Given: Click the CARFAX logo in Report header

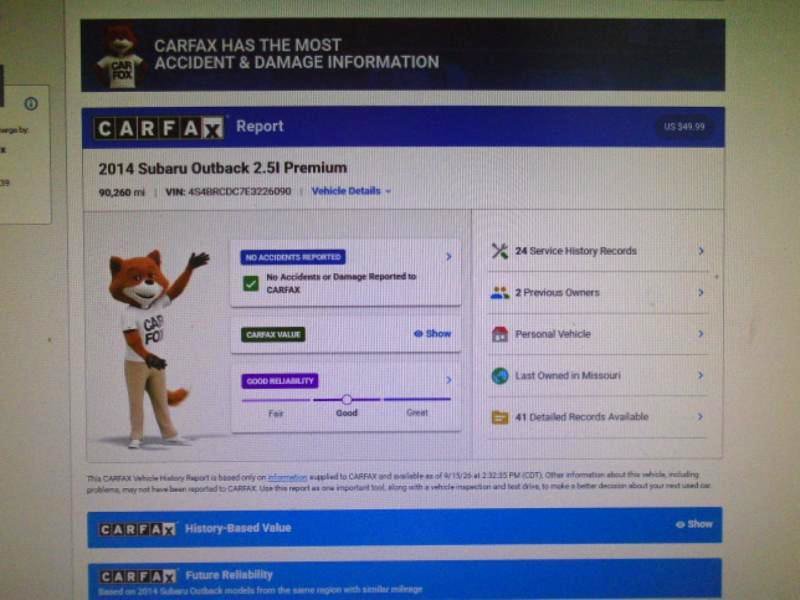Looking at the screenshot, I should [159, 129].
